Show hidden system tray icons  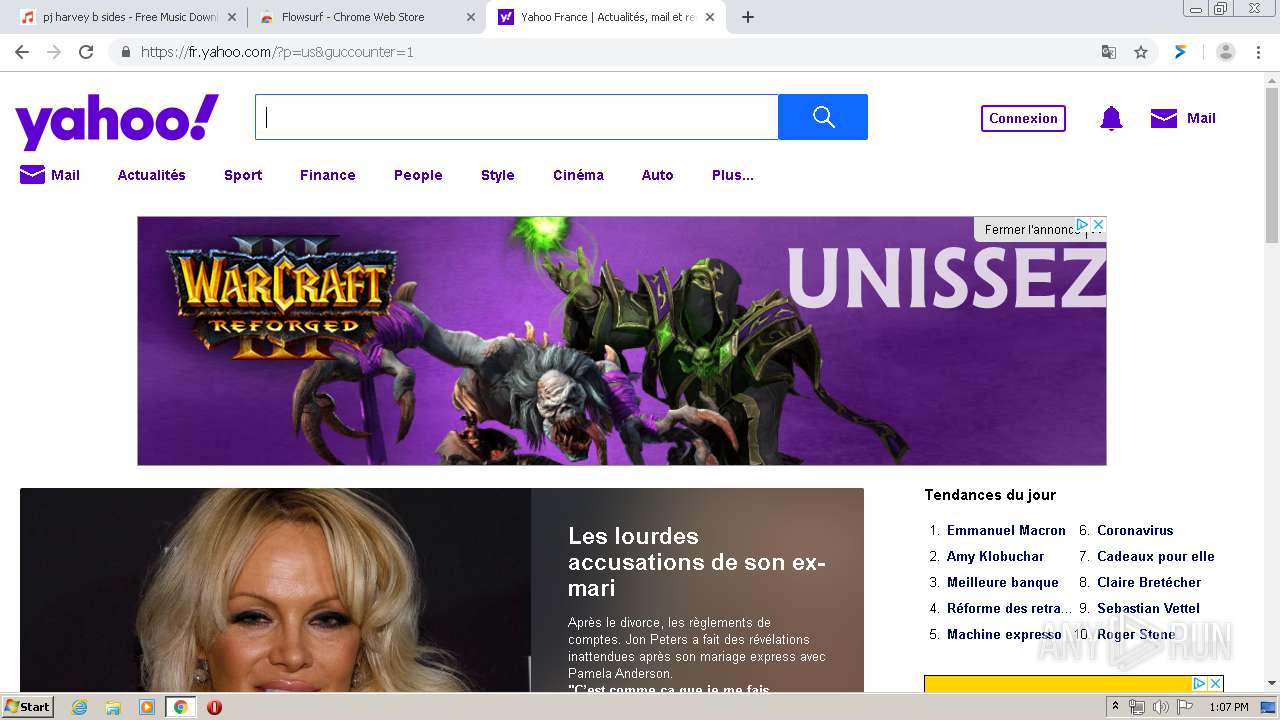1116,707
